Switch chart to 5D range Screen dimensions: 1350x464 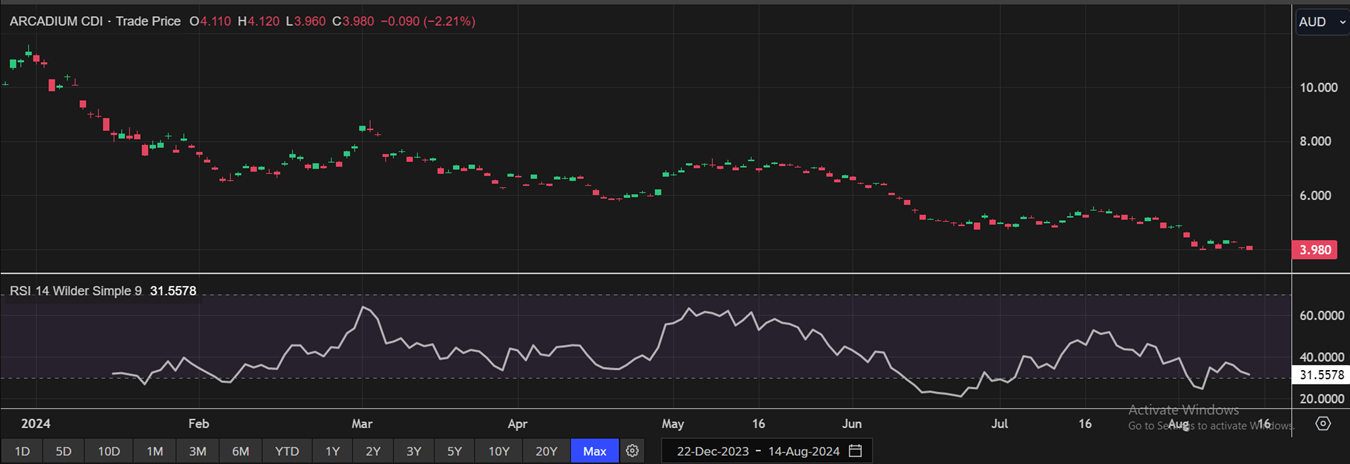coord(63,451)
